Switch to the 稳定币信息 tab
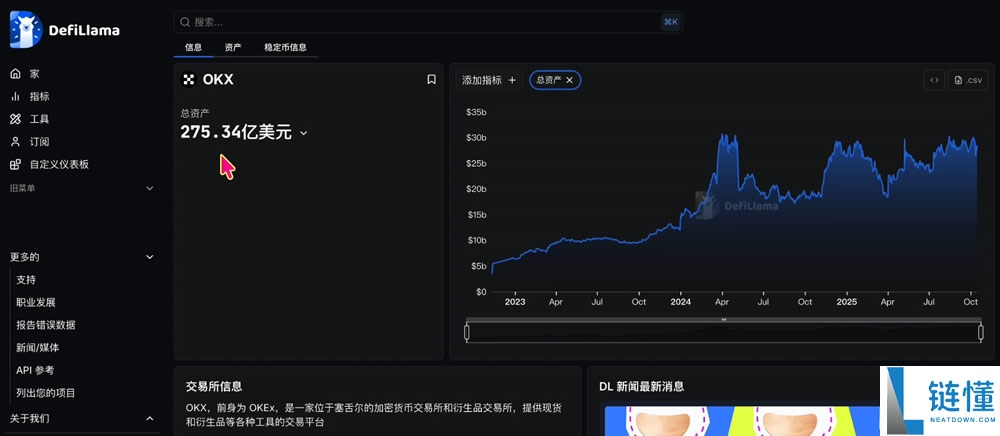 click(x=285, y=47)
